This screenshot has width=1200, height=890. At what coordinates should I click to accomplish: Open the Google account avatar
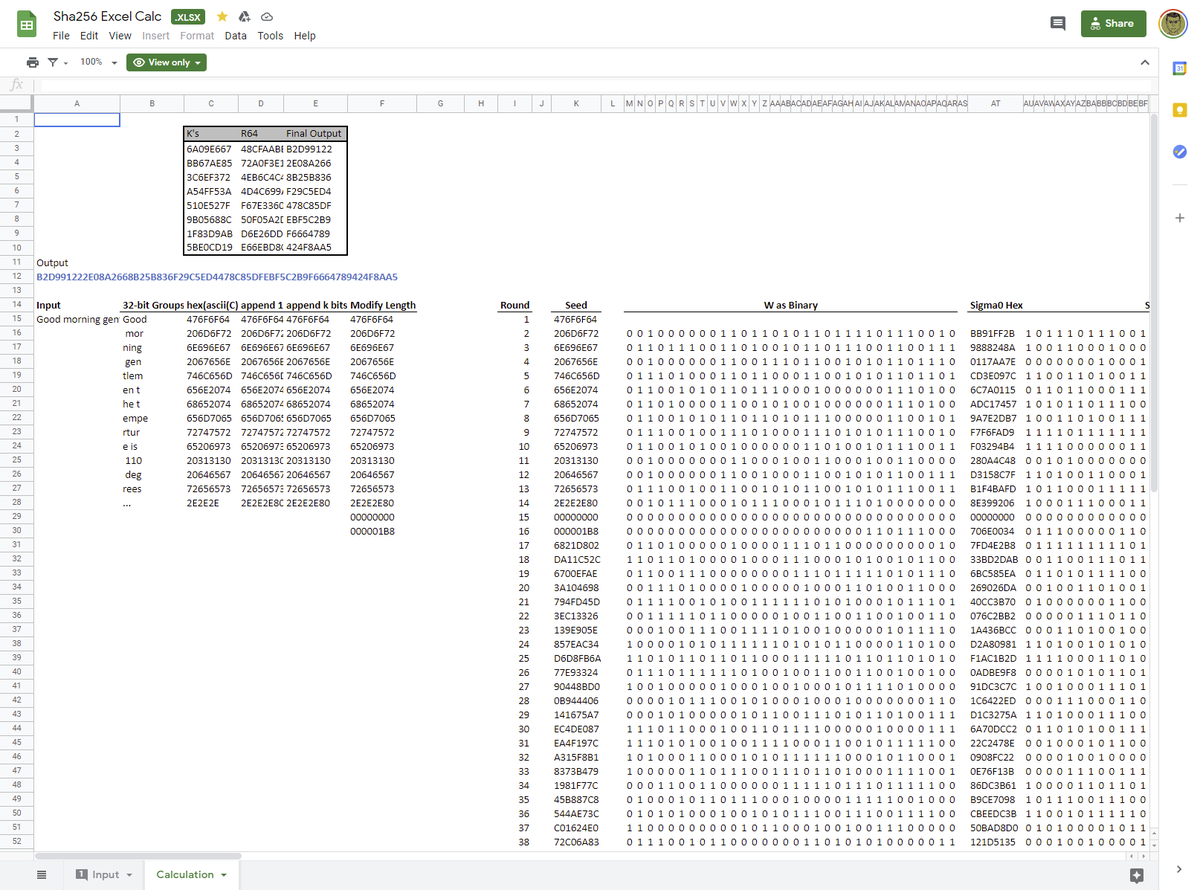(1172, 24)
